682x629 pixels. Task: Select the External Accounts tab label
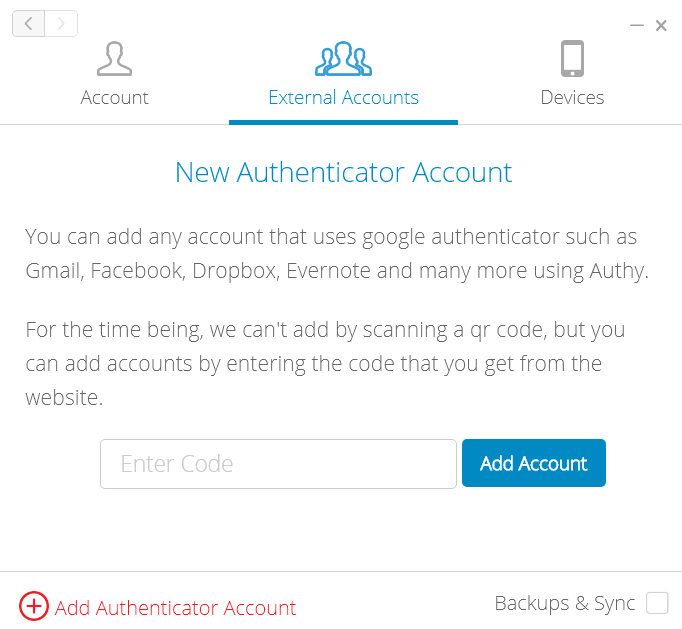343,97
